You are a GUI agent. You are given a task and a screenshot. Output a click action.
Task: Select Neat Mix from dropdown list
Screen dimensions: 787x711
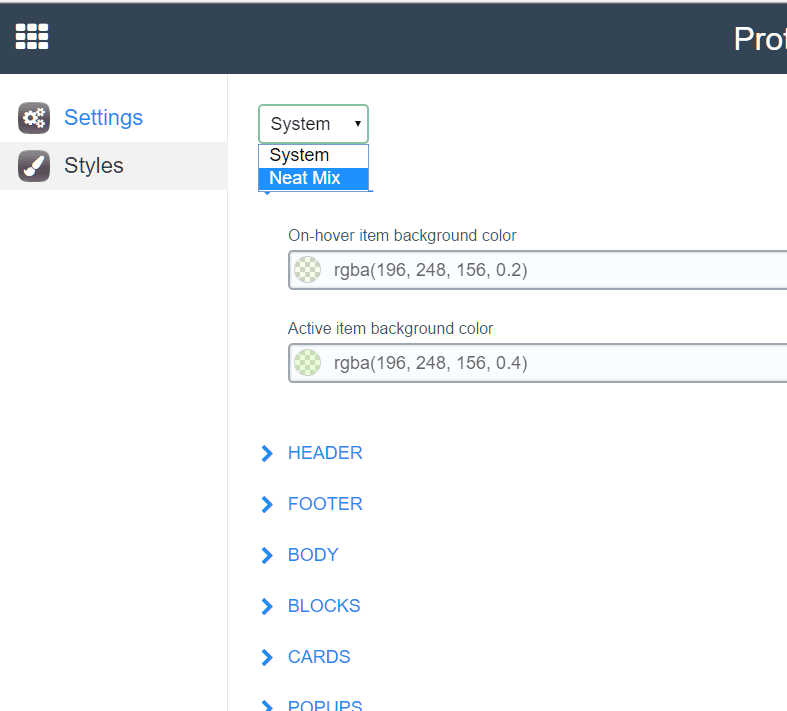point(313,178)
